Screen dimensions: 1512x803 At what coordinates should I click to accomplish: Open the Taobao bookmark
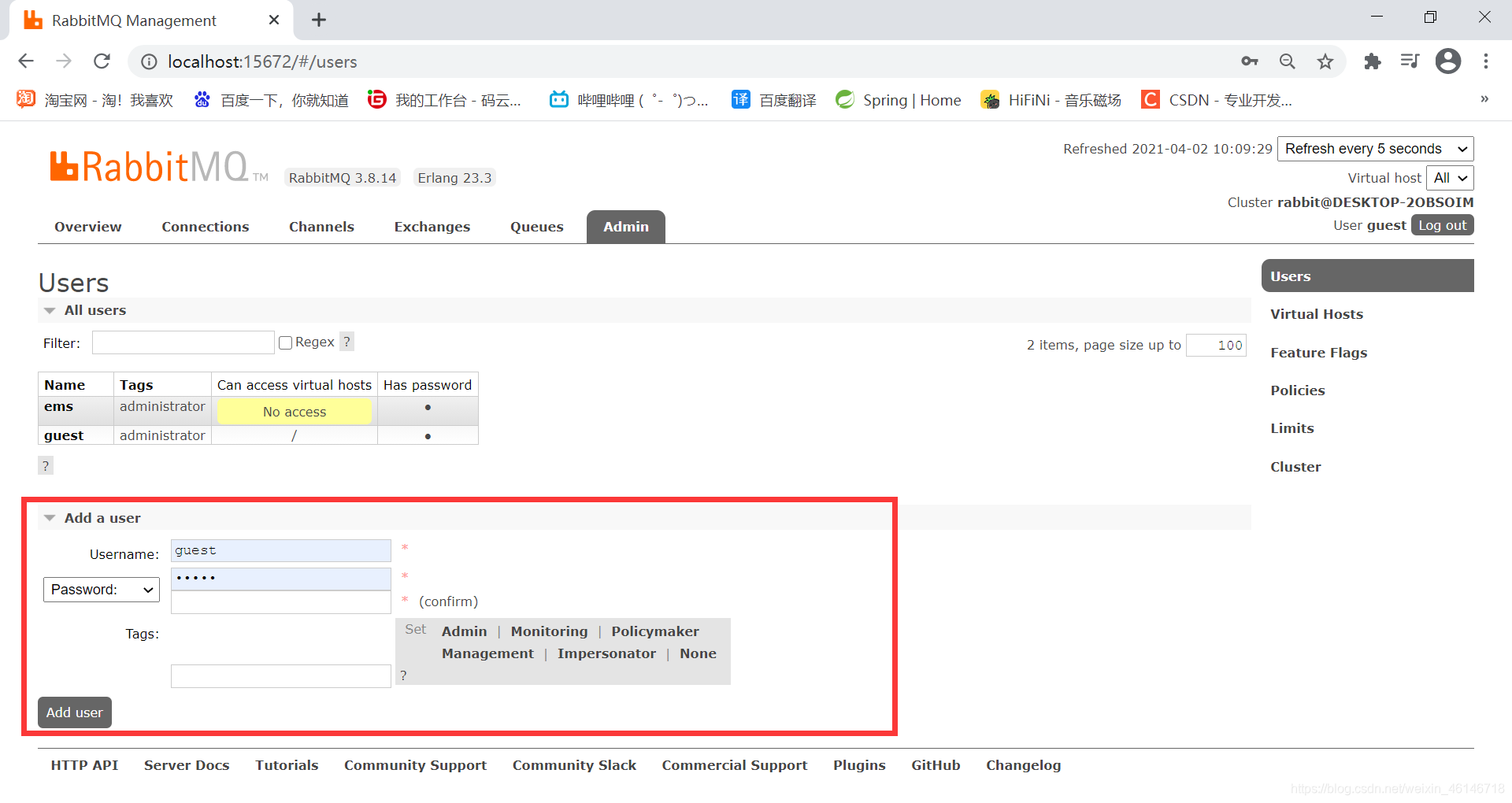94,100
